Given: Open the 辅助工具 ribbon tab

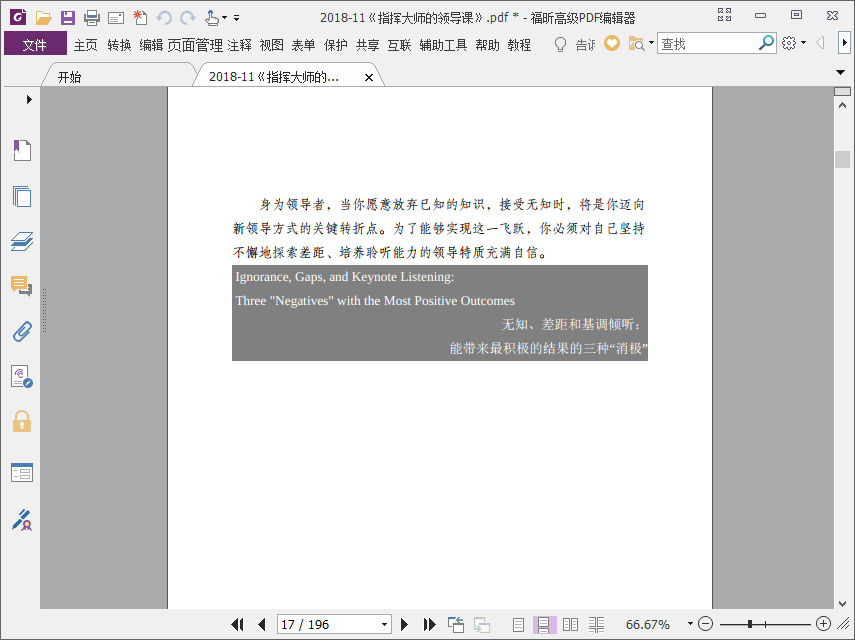Looking at the screenshot, I should pyautogui.click(x=443, y=45).
